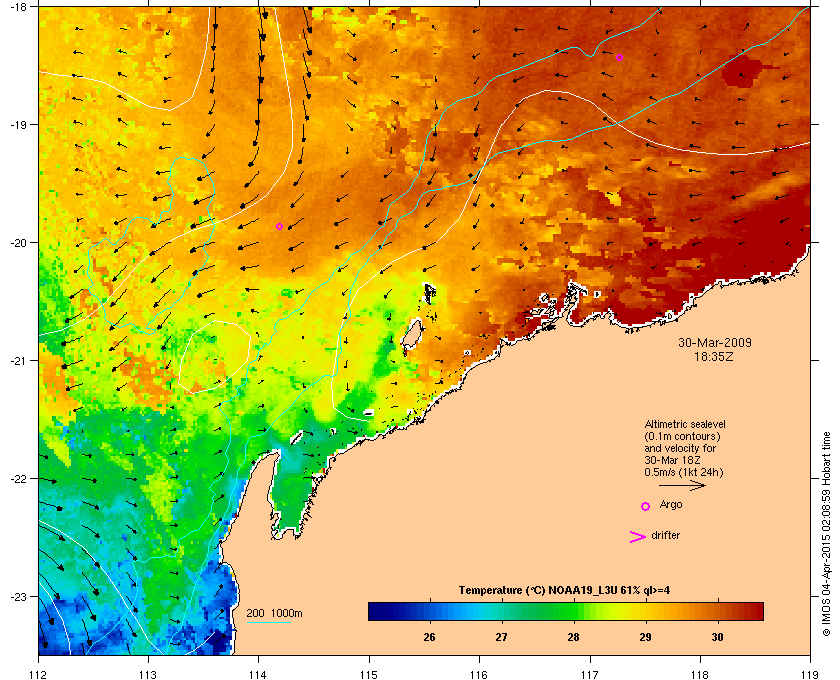
Task: Click the latitude axis label '-21'
Action: (17, 360)
